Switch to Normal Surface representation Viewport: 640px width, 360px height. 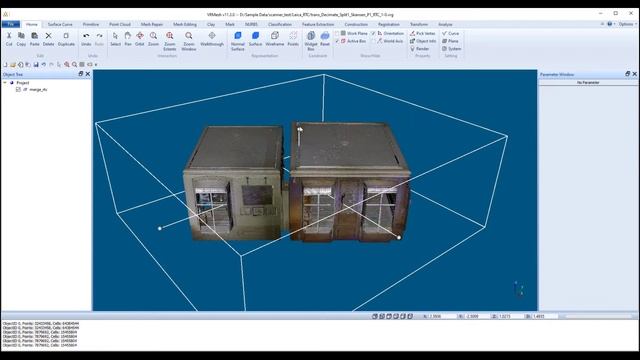[238, 41]
